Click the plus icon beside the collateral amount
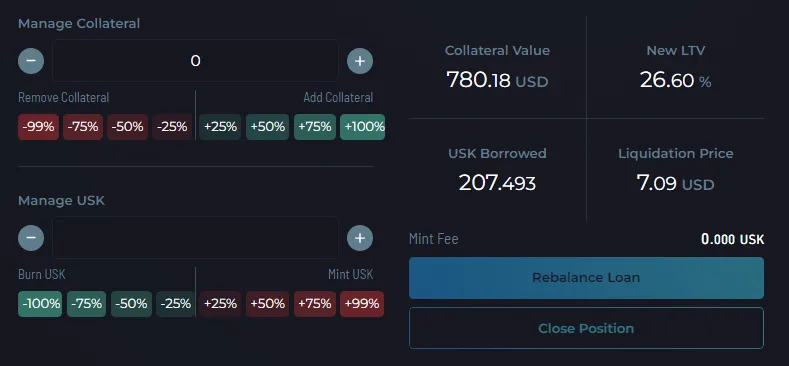 tap(360, 61)
